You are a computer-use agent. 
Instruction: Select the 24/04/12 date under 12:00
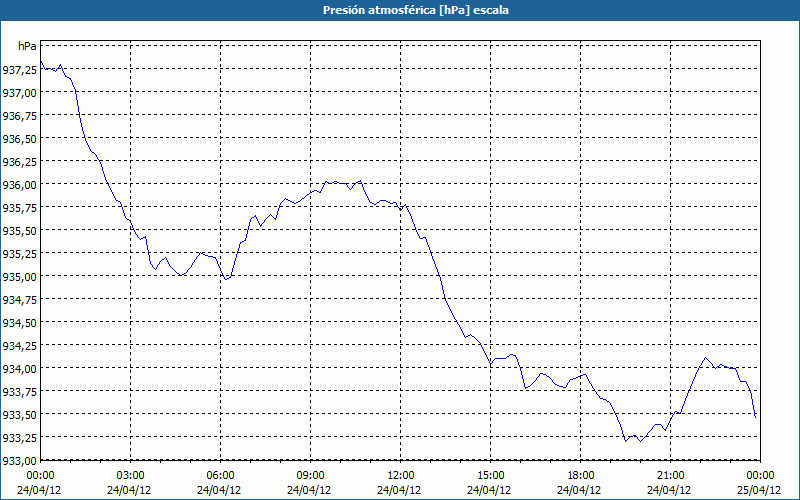pyautogui.click(x=399, y=490)
